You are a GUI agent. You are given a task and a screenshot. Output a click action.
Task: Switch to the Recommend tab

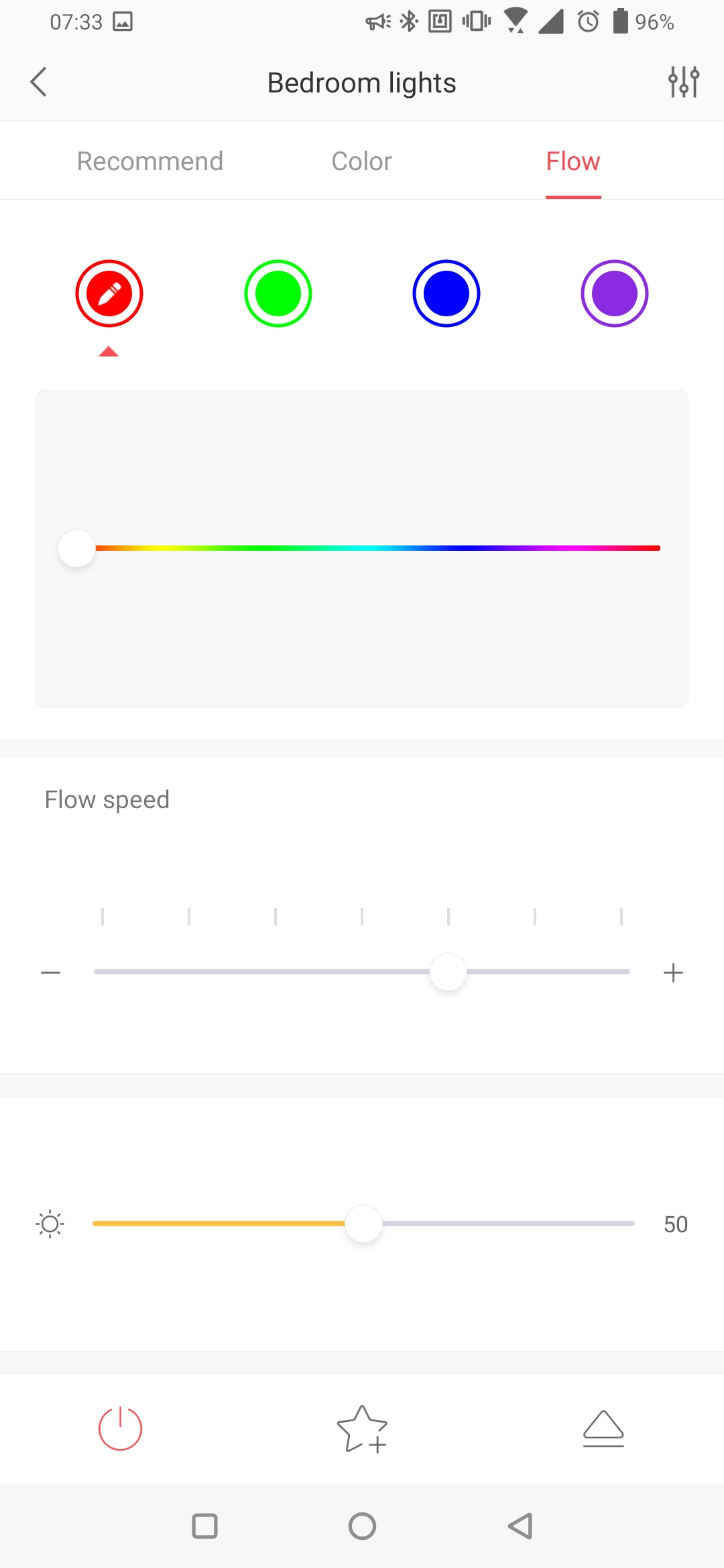150,161
